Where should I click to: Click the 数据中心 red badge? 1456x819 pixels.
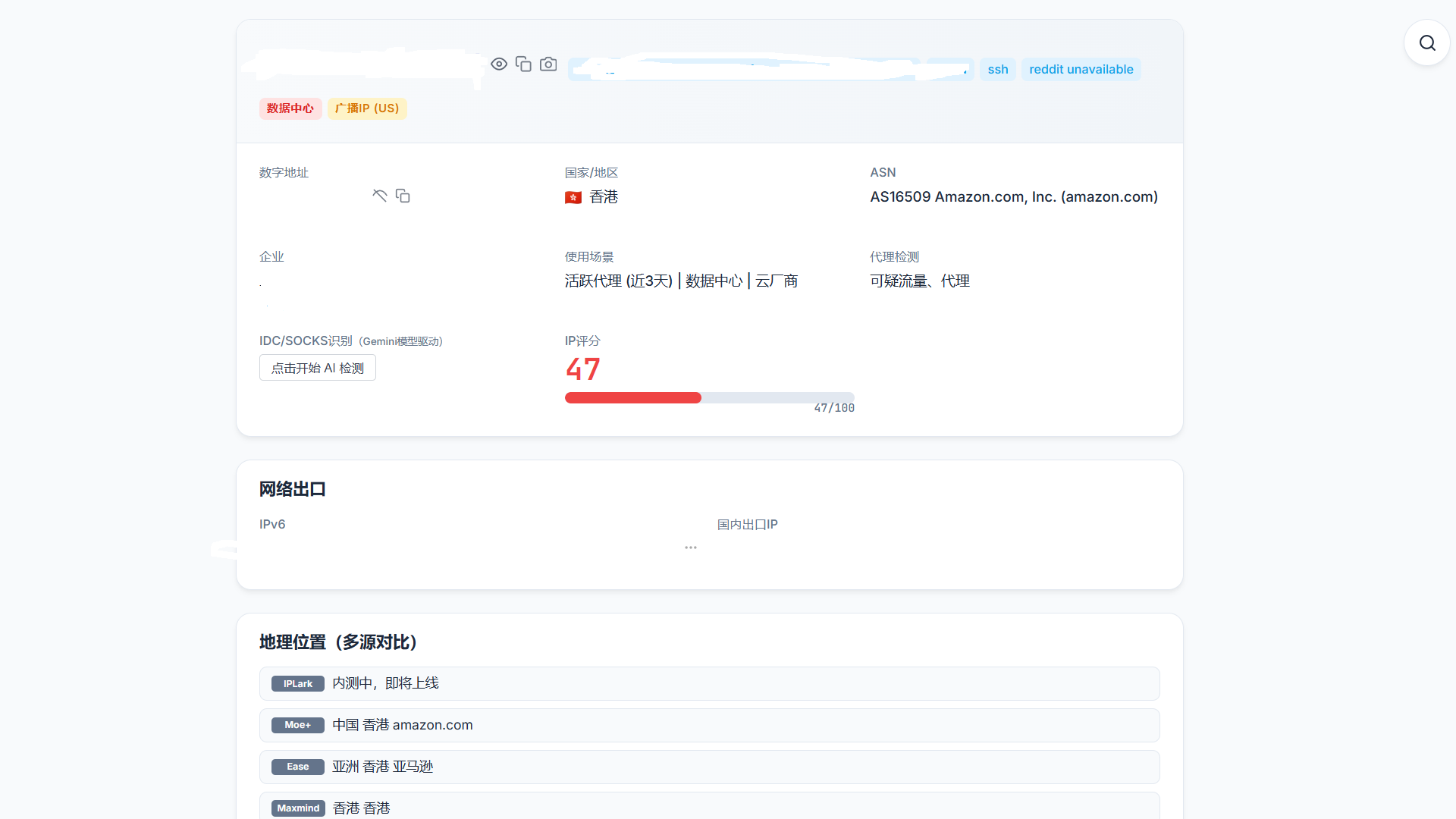click(x=290, y=108)
